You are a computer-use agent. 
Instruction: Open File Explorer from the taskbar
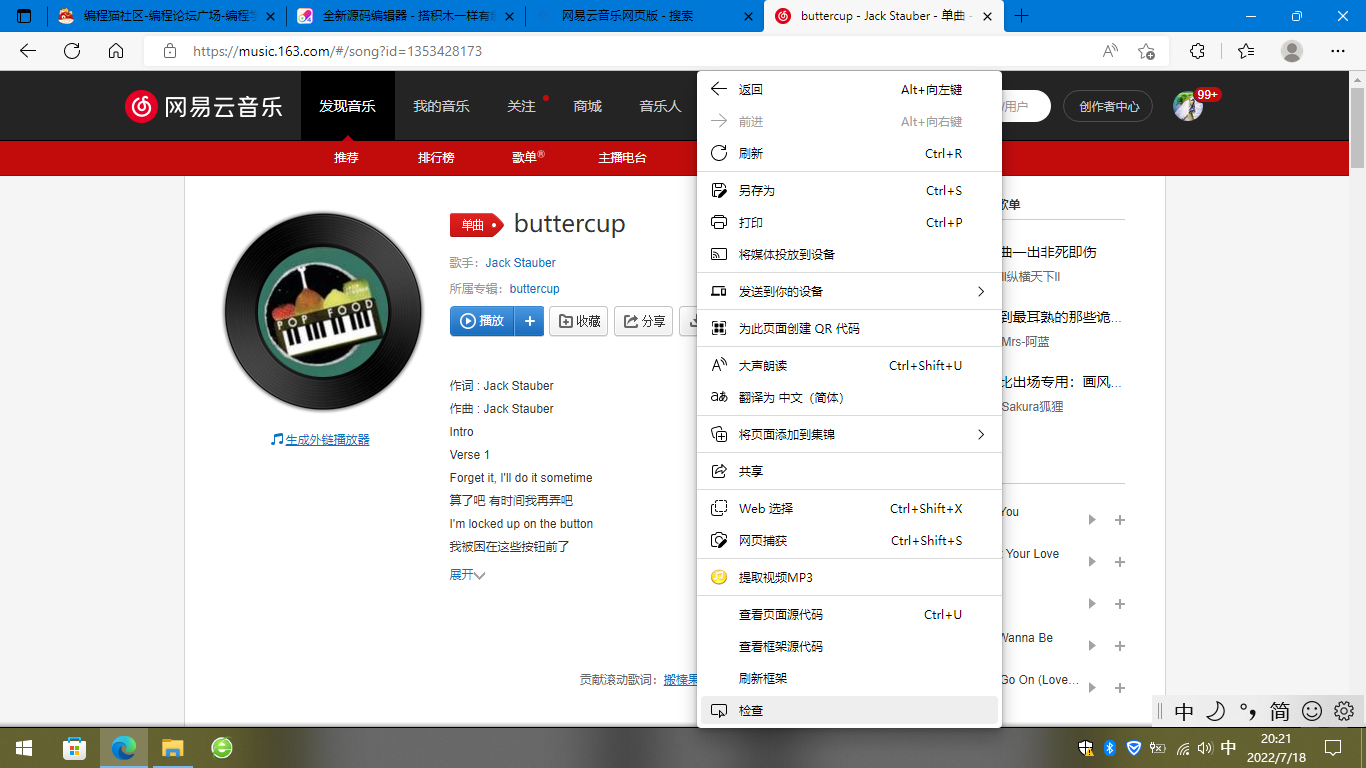pyautogui.click(x=173, y=748)
